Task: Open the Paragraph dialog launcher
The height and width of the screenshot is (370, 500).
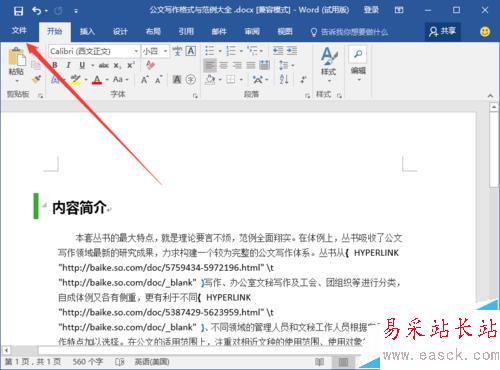Action: [307, 96]
